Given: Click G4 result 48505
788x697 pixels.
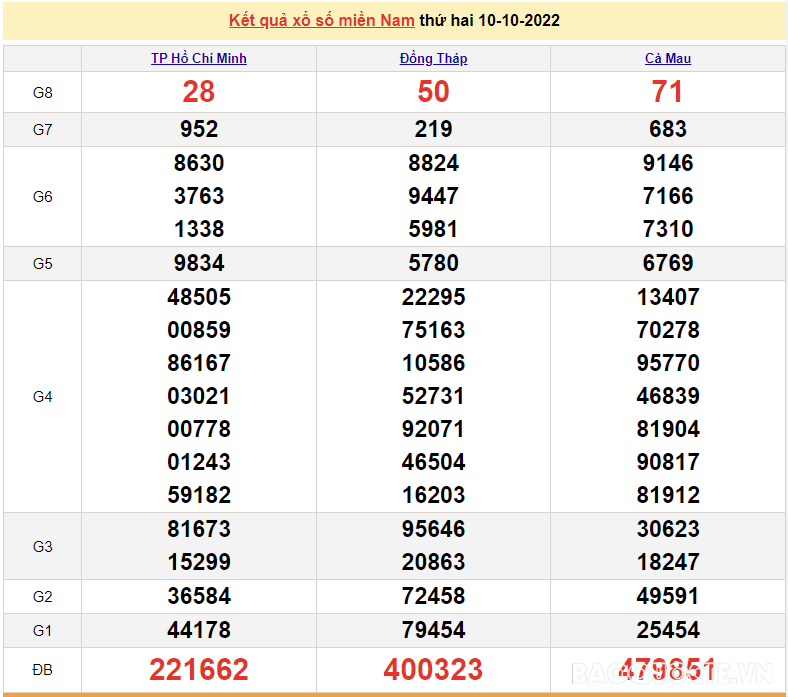Looking at the screenshot, I should pyautogui.click(x=199, y=297).
